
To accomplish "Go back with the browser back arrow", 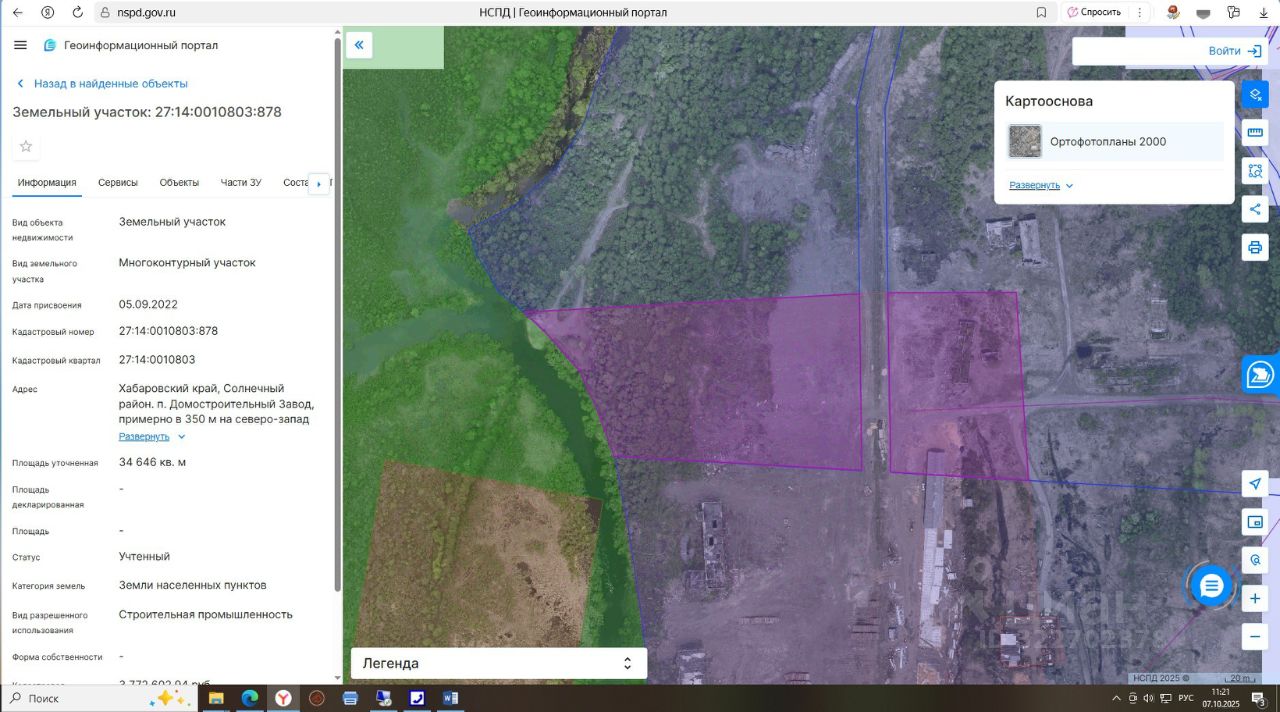I will point(17,12).
